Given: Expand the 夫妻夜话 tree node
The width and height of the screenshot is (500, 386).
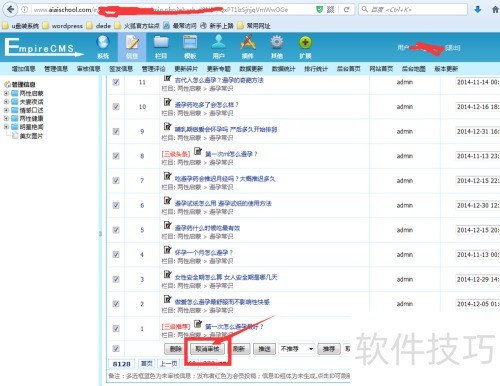Looking at the screenshot, I should click(x=6, y=102).
